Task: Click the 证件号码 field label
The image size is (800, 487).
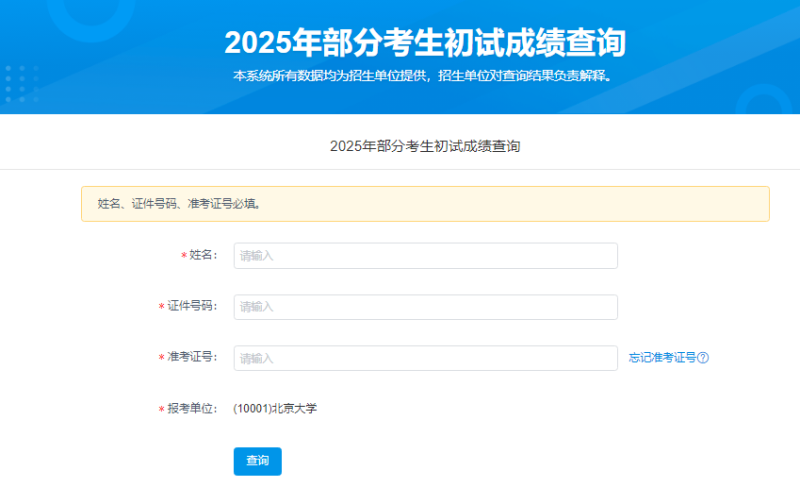Action: pos(192,307)
